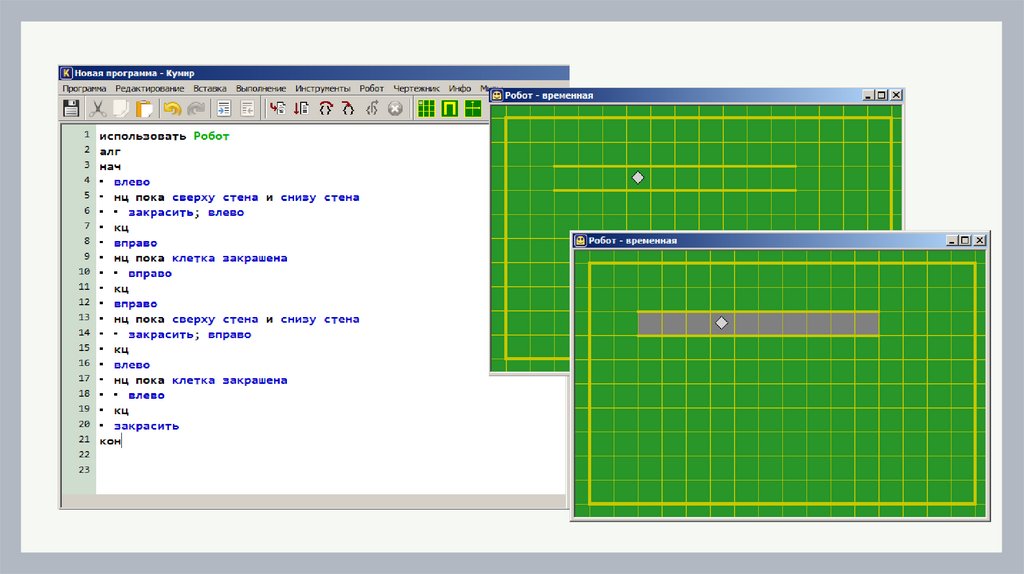Click the 'алг' line in the code
Screen dimensions: 1024x574
(x=110, y=151)
